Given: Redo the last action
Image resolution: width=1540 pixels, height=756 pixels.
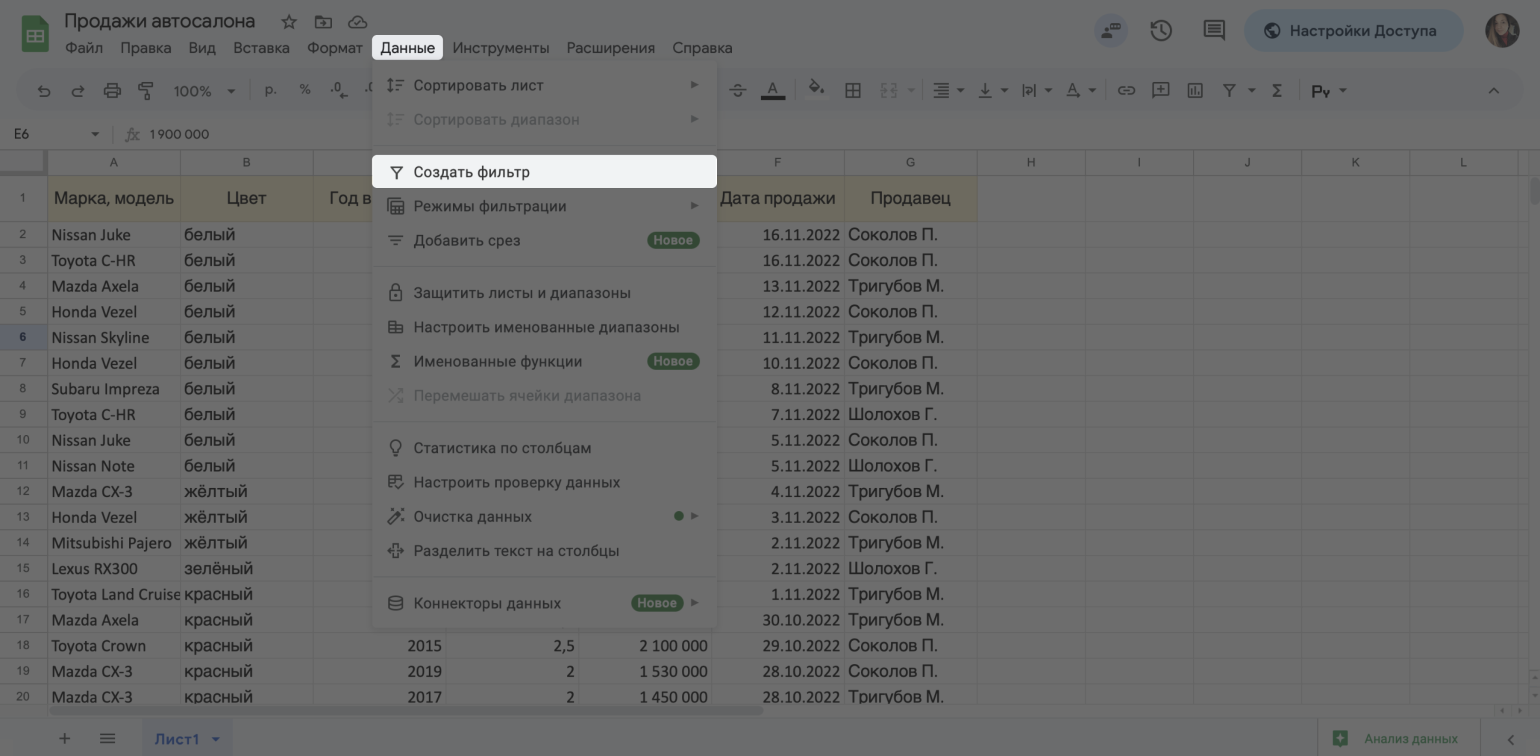Looking at the screenshot, I should [x=78, y=91].
